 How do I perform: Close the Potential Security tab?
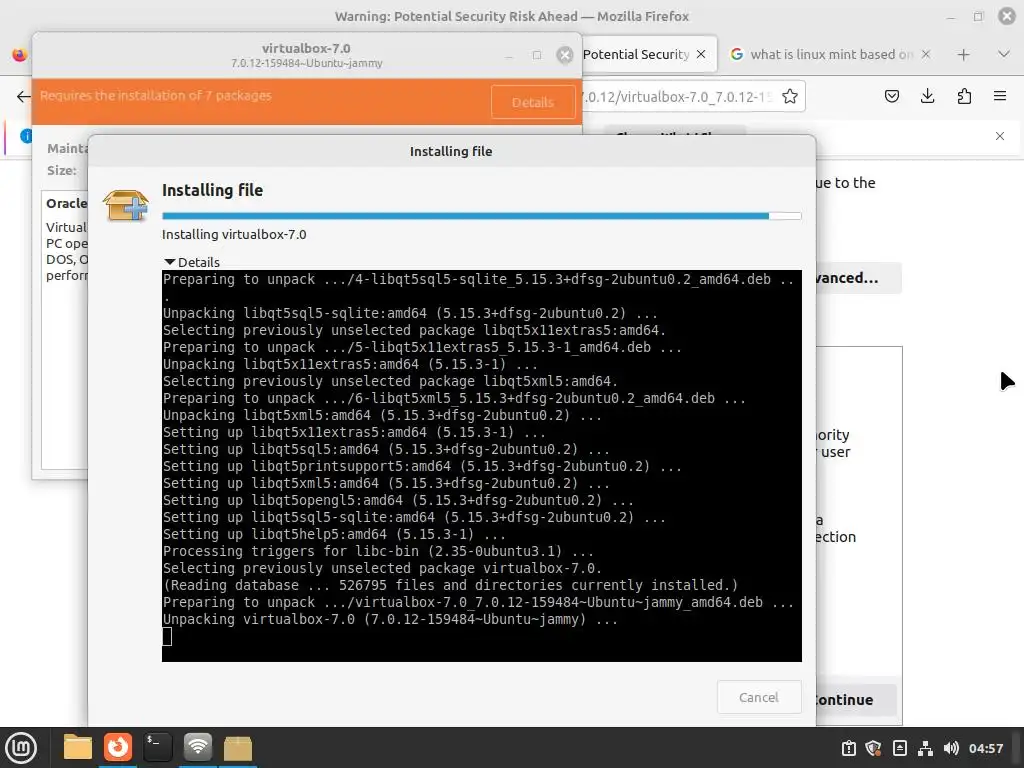[701, 54]
